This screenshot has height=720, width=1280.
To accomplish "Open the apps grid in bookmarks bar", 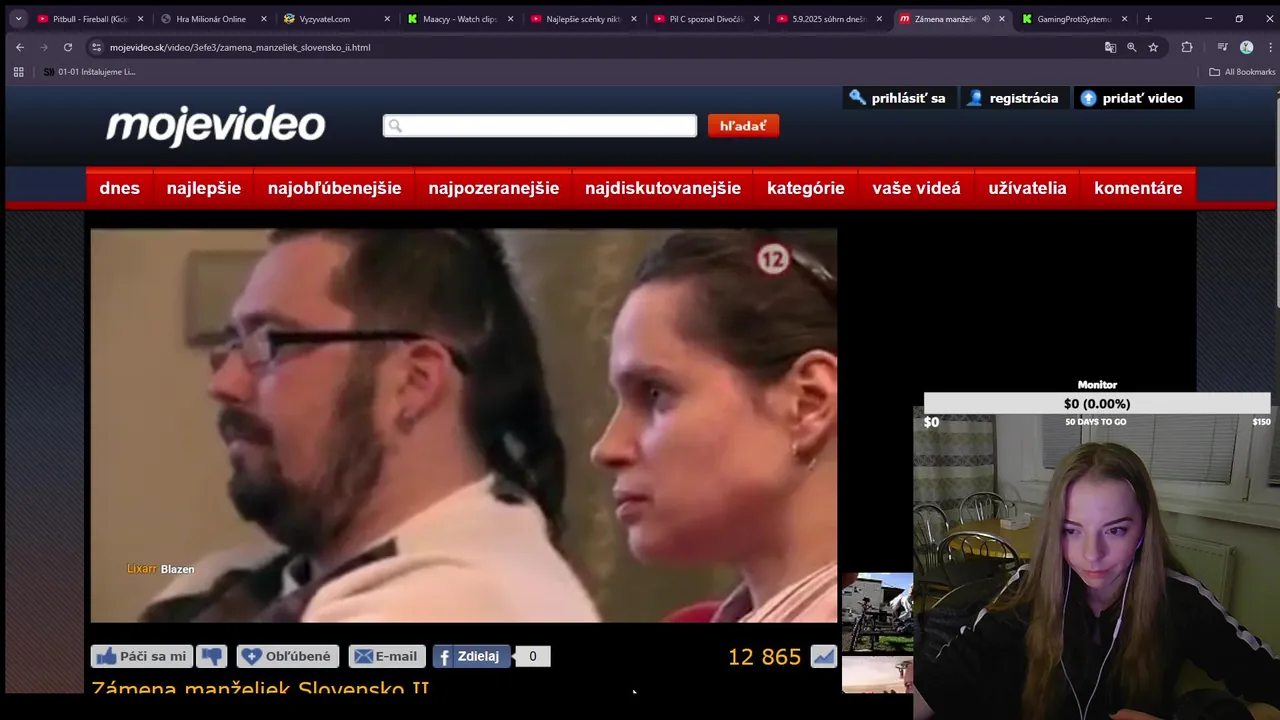I will [18, 72].
